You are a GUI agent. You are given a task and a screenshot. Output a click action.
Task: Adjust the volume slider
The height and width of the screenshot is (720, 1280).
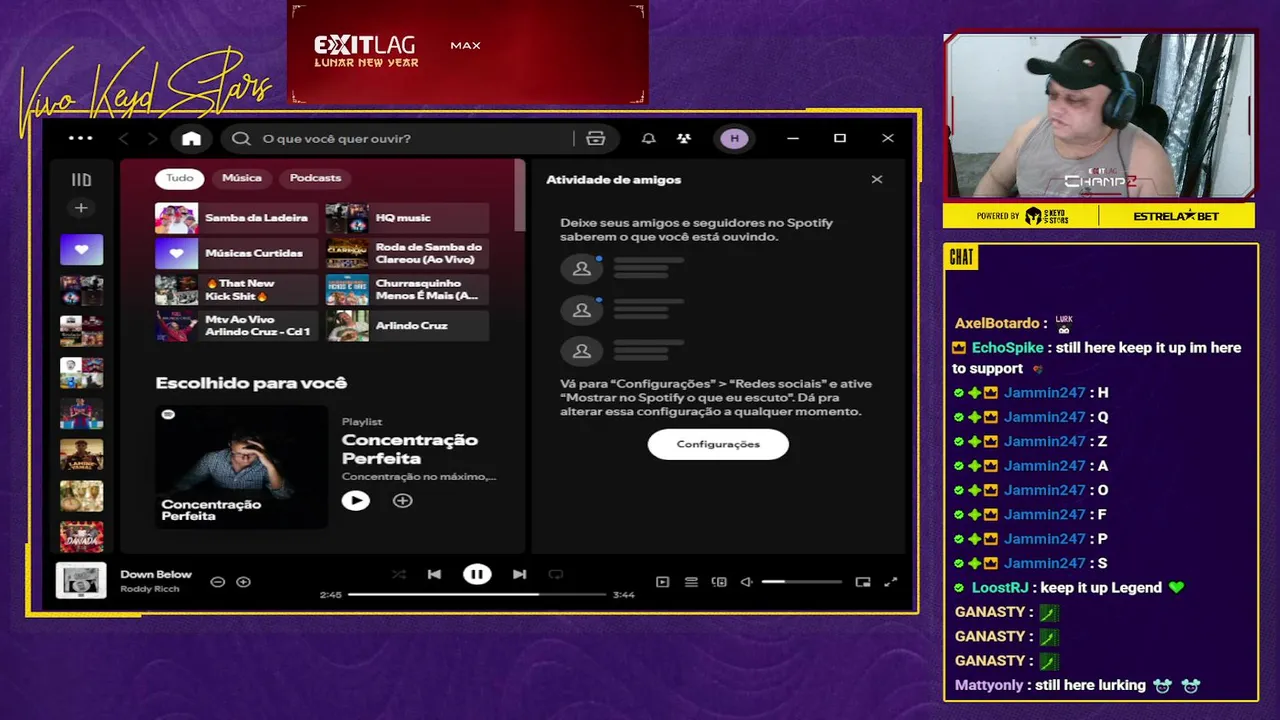pos(801,582)
